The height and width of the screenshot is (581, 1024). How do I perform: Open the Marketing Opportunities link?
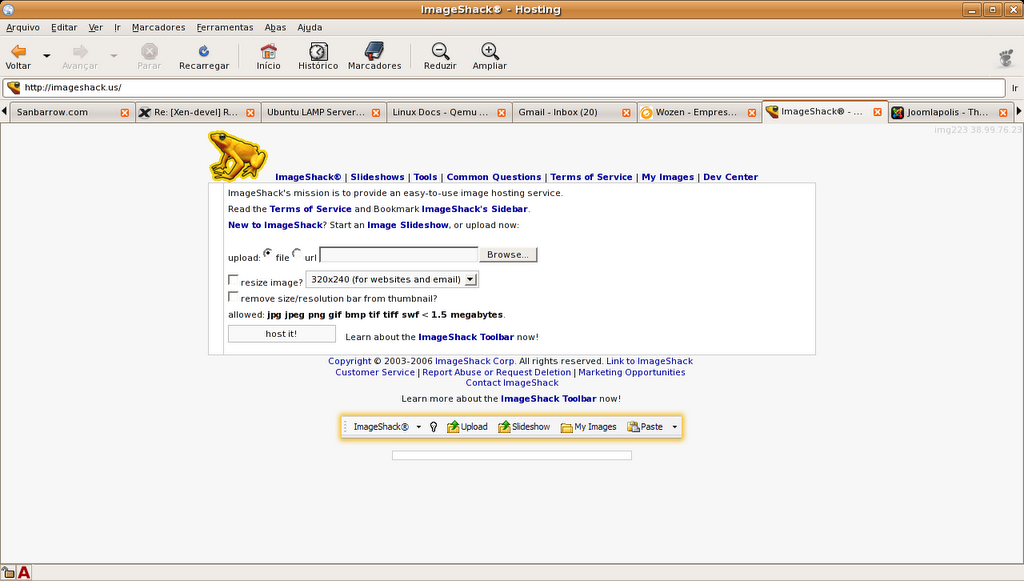click(632, 372)
